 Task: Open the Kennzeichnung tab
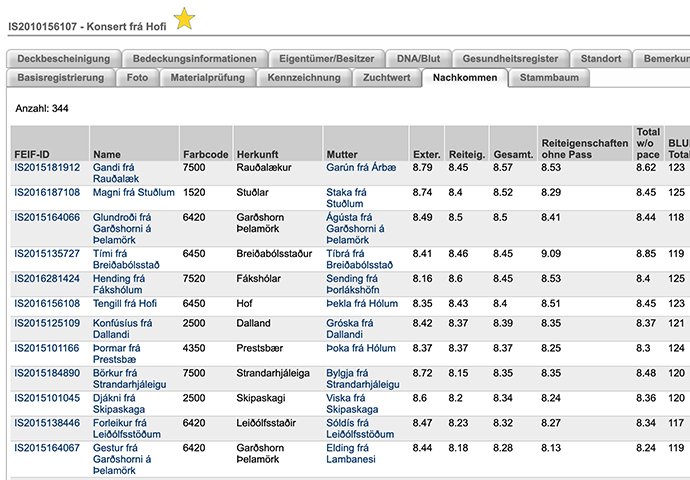tap(303, 77)
